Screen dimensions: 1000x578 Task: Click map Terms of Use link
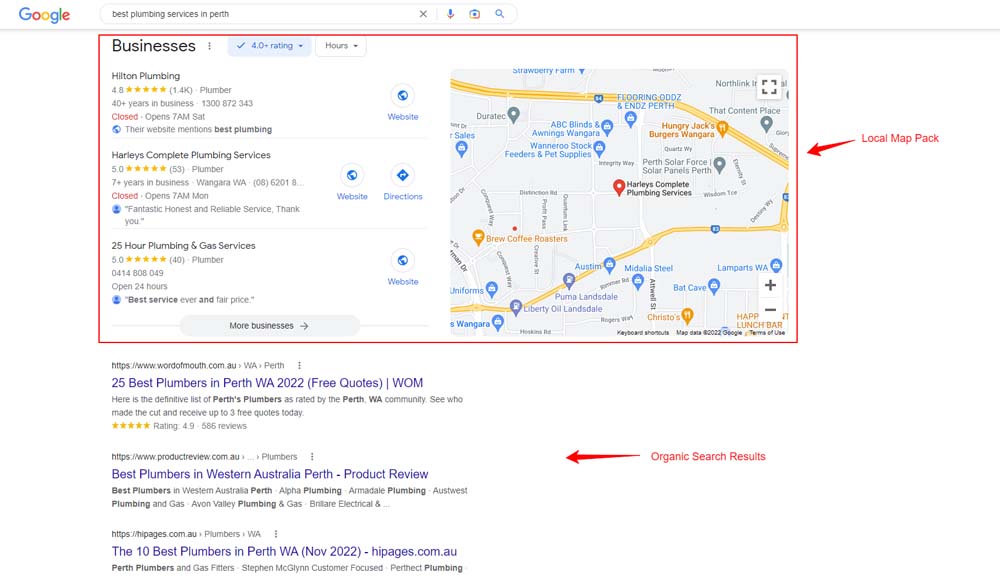click(767, 332)
